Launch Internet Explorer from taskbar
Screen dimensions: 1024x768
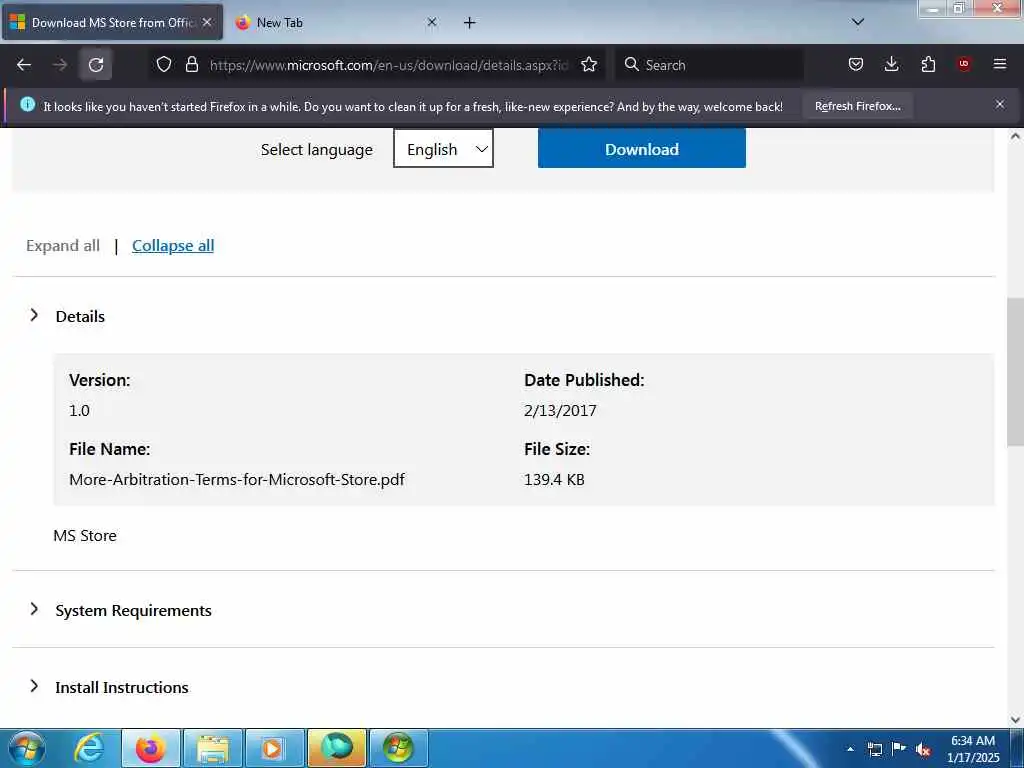pyautogui.click(x=89, y=748)
